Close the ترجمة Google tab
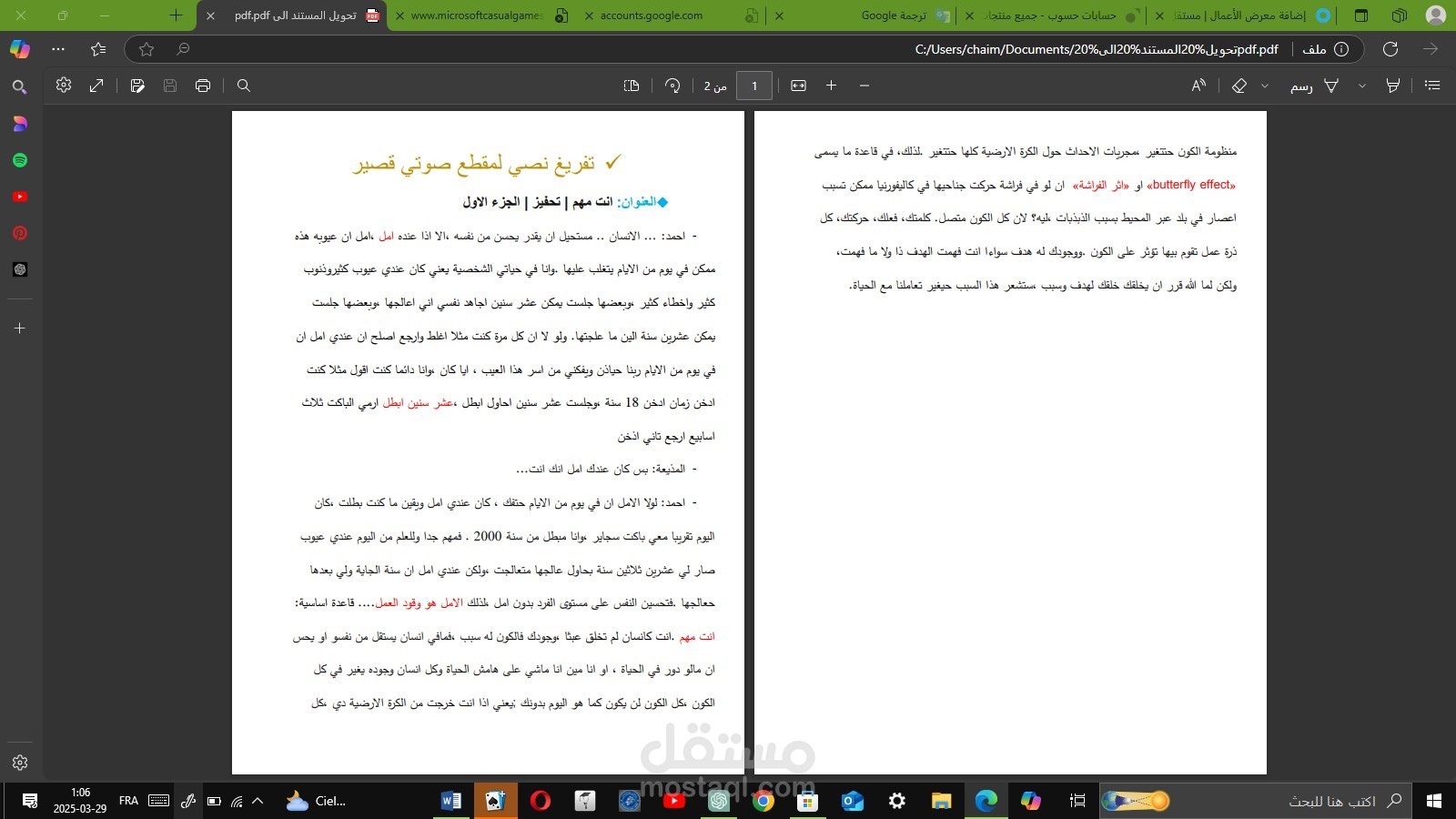1456x819 pixels. pos(779,15)
